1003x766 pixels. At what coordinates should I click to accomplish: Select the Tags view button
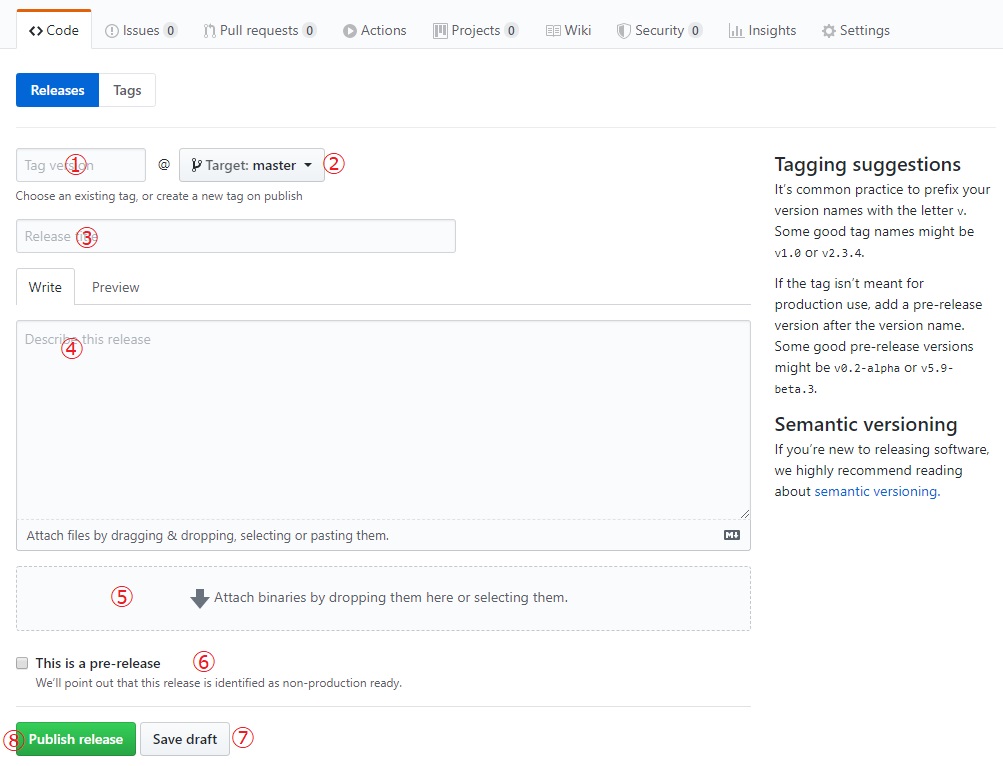127,90
